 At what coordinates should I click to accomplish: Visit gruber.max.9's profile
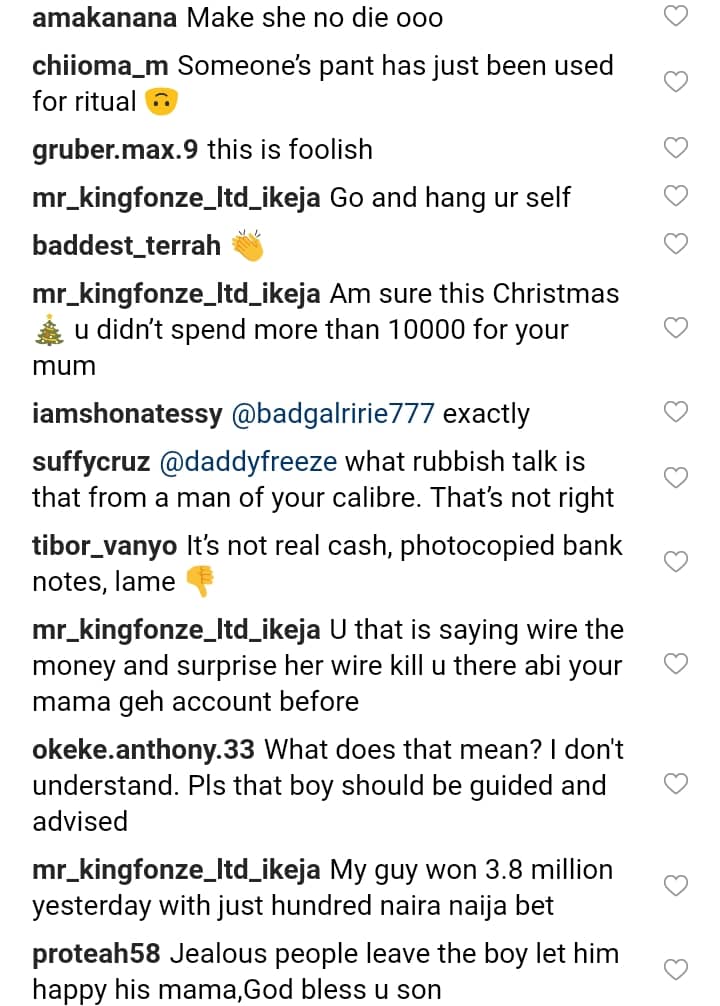pyautogui.click(x=115, y=149)
